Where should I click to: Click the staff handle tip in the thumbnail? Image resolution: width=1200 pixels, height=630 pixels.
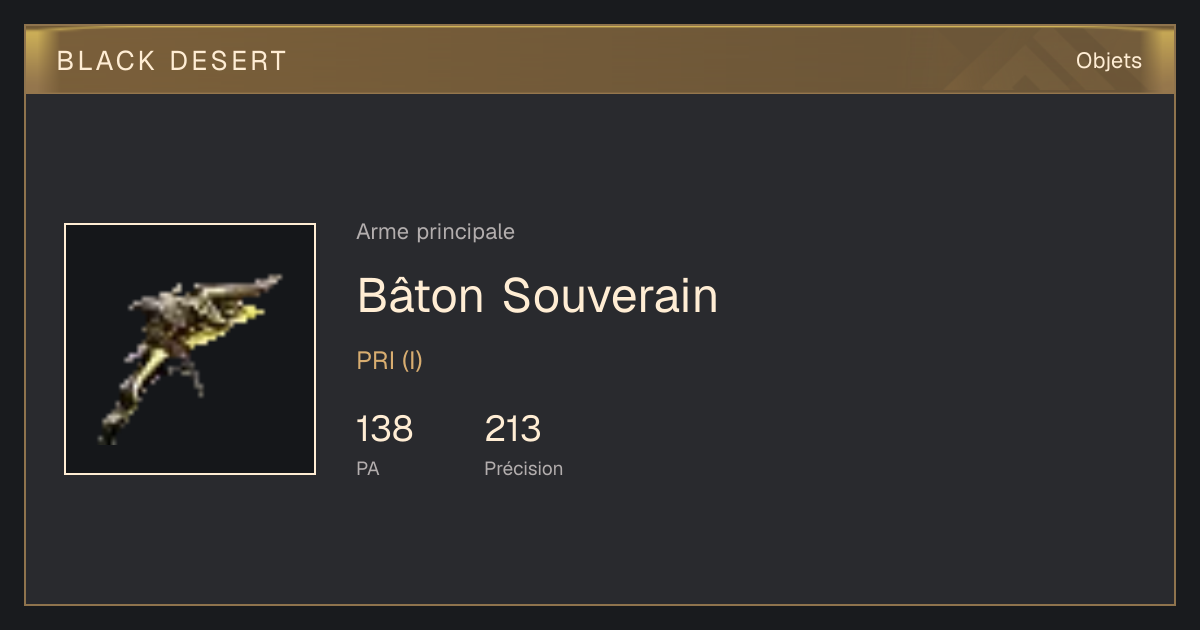(x=108, y=432)
